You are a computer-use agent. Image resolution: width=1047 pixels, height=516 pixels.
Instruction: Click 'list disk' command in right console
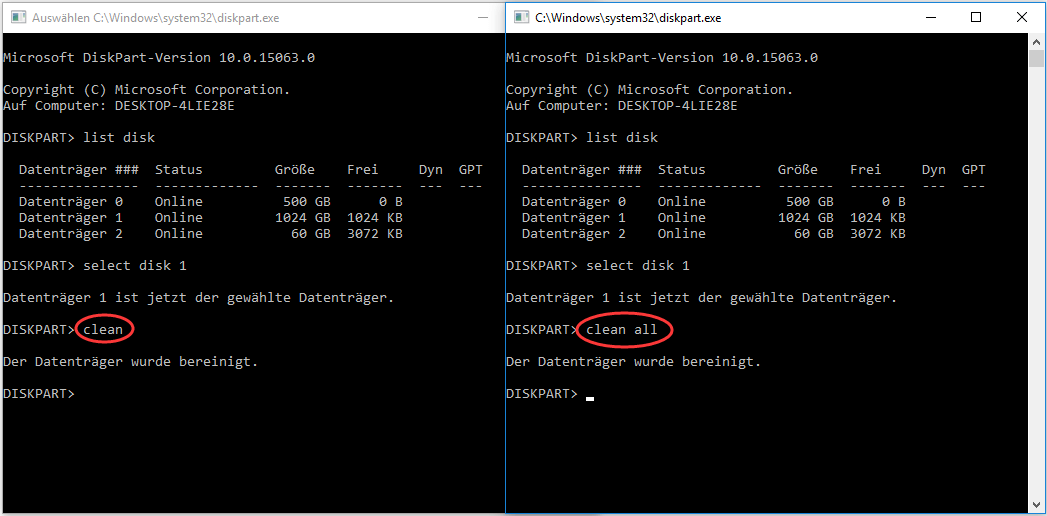(x=622, y=137)
